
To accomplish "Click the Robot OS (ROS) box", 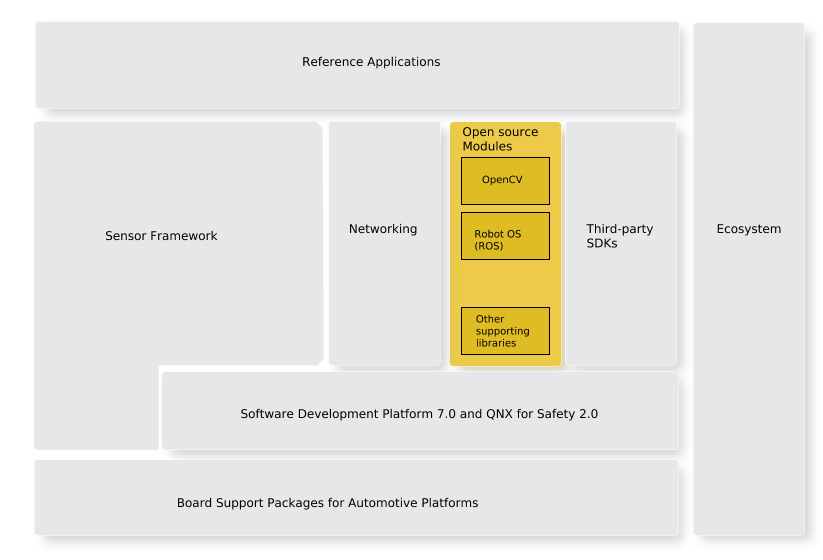I will [x=505, y=236].
